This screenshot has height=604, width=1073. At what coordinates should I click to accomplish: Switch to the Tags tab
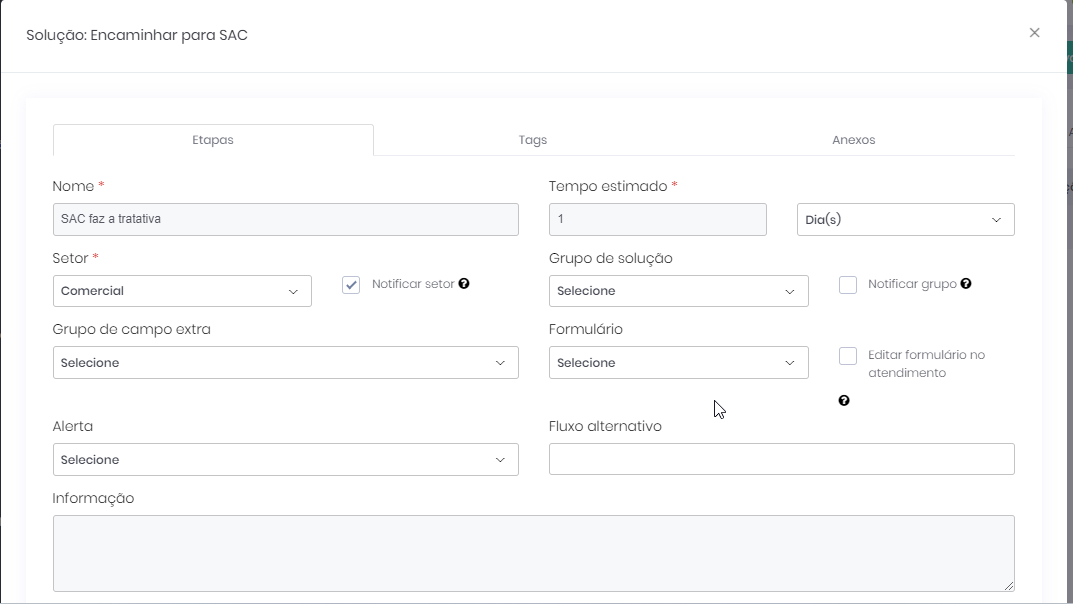click(x=533, y=140)
